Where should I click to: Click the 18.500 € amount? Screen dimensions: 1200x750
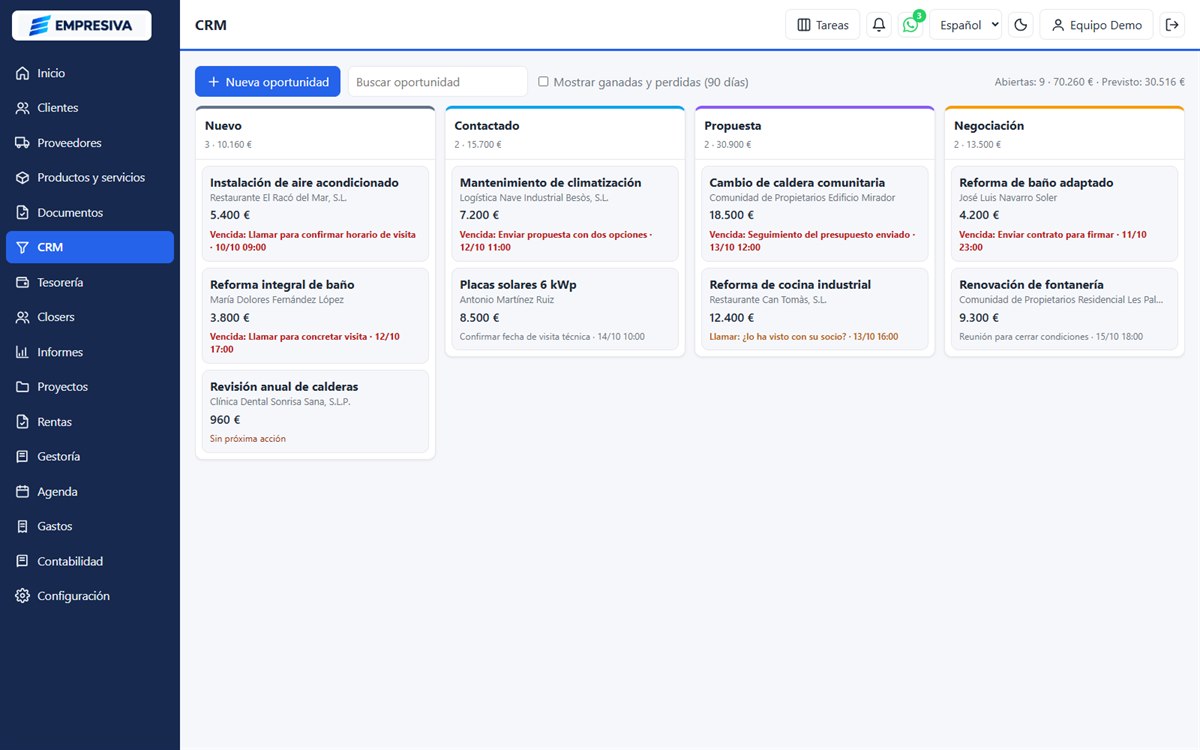tap(731, 215)
